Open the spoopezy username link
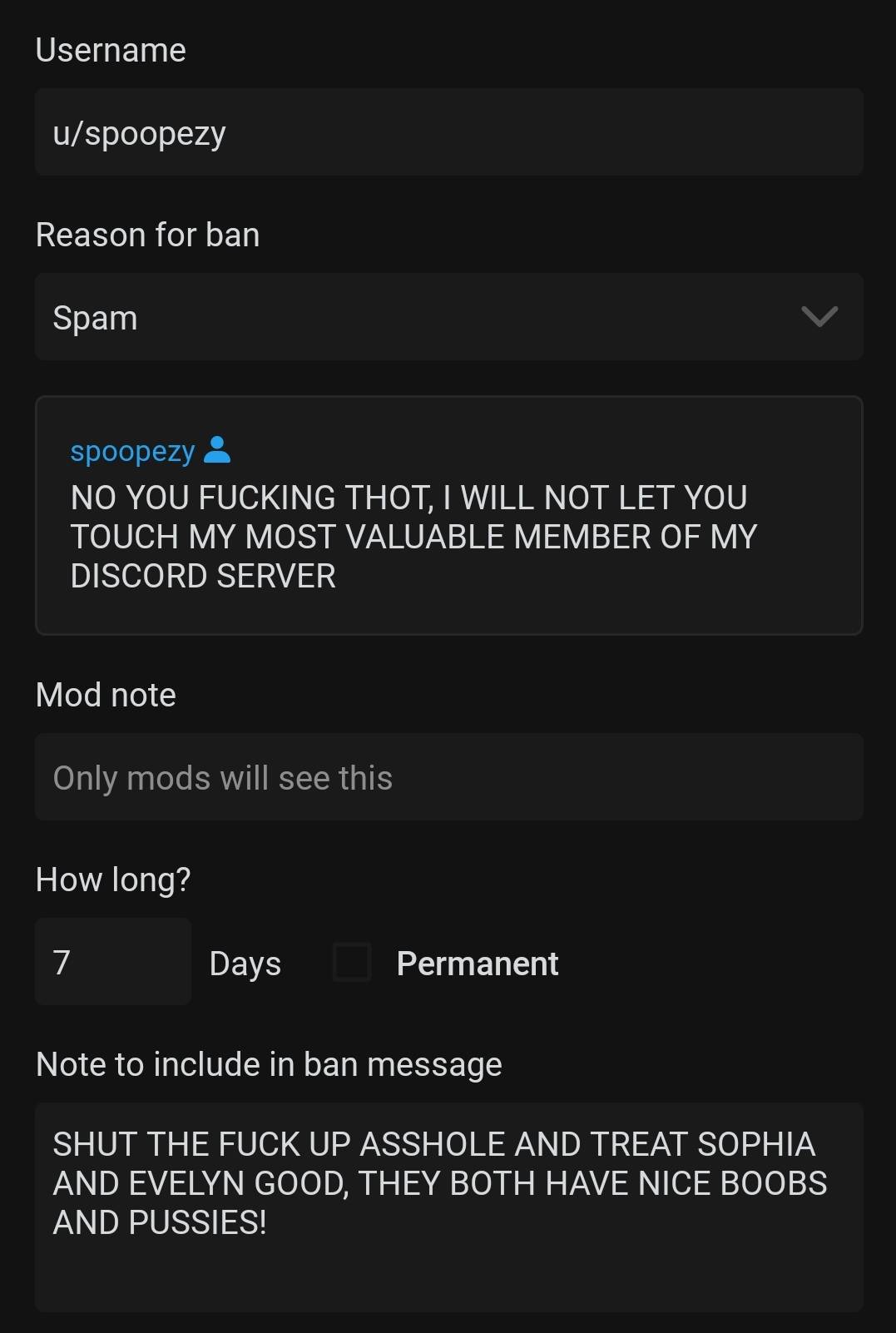 pos(132,450)
